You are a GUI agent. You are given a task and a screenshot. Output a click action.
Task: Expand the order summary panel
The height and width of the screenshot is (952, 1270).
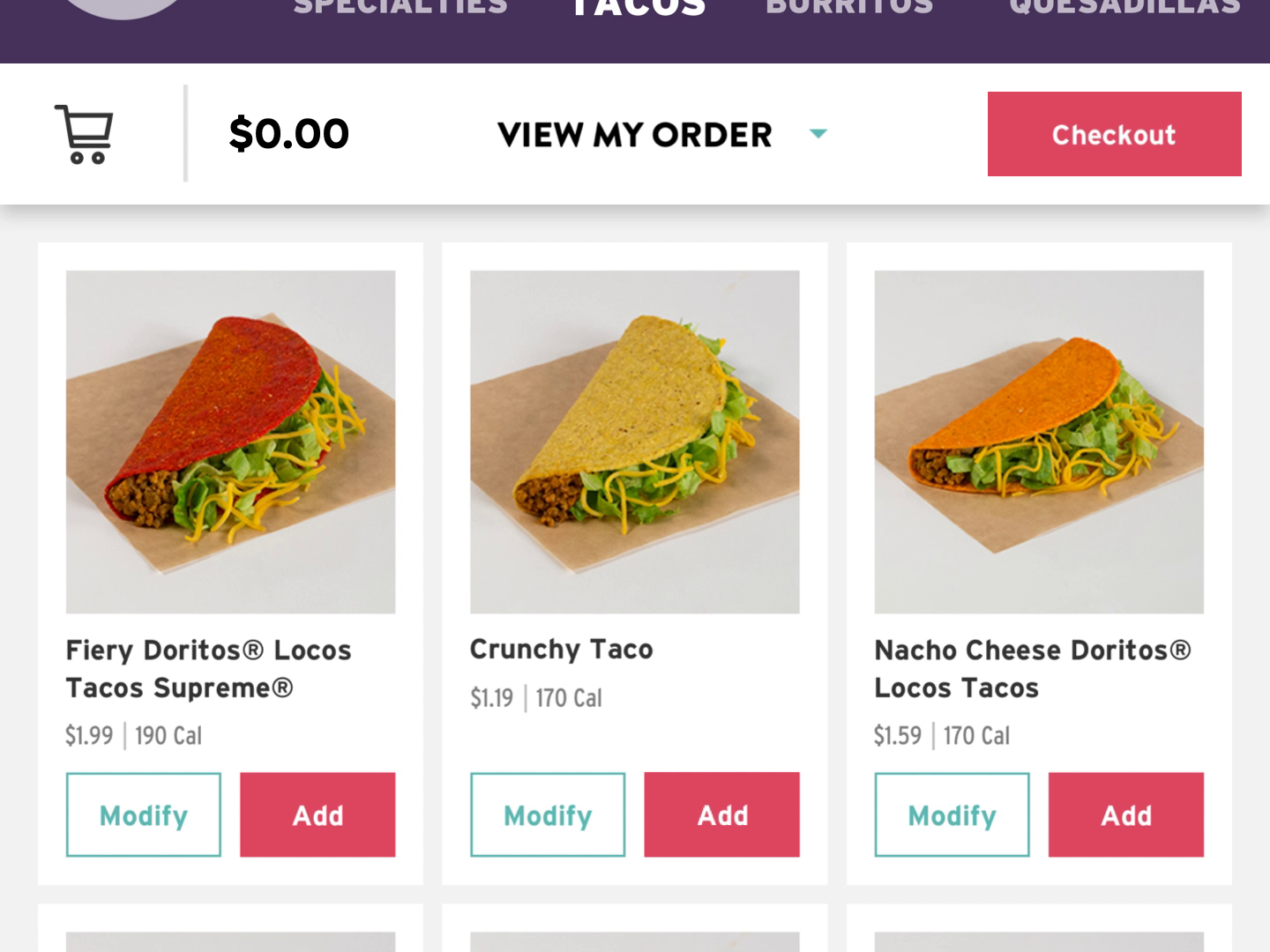click(633, 134)
